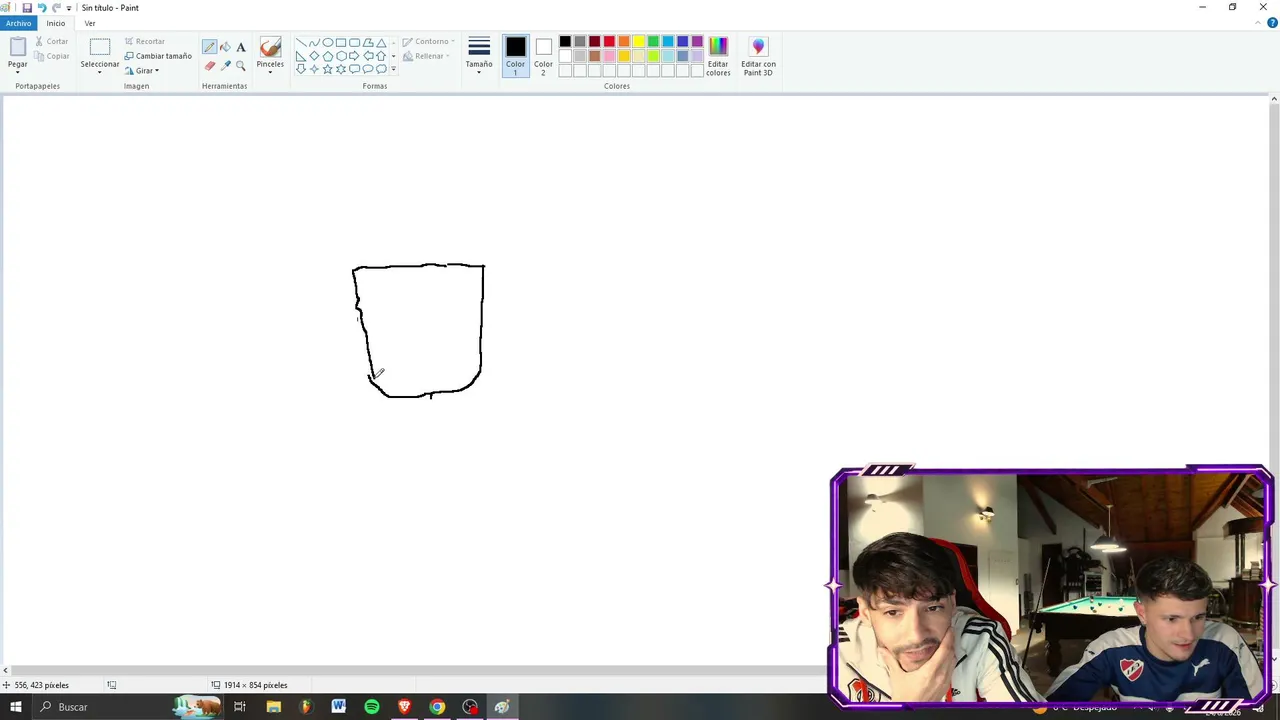The image size is (1280, 720).
Task: Click the Seleccionar rectangle selection icon
Action: coord(100,47)
